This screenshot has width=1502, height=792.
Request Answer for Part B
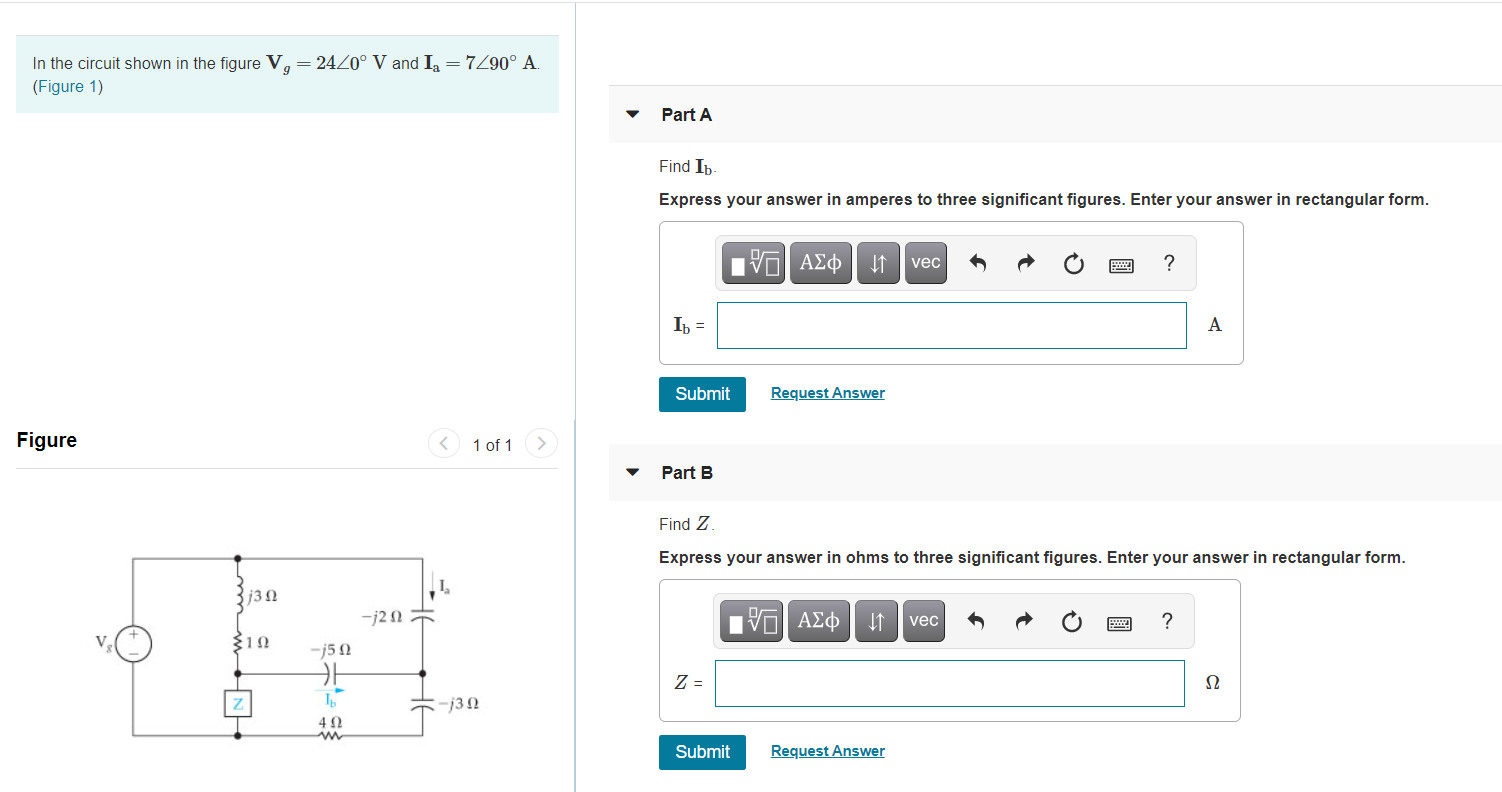coord(828,751)
